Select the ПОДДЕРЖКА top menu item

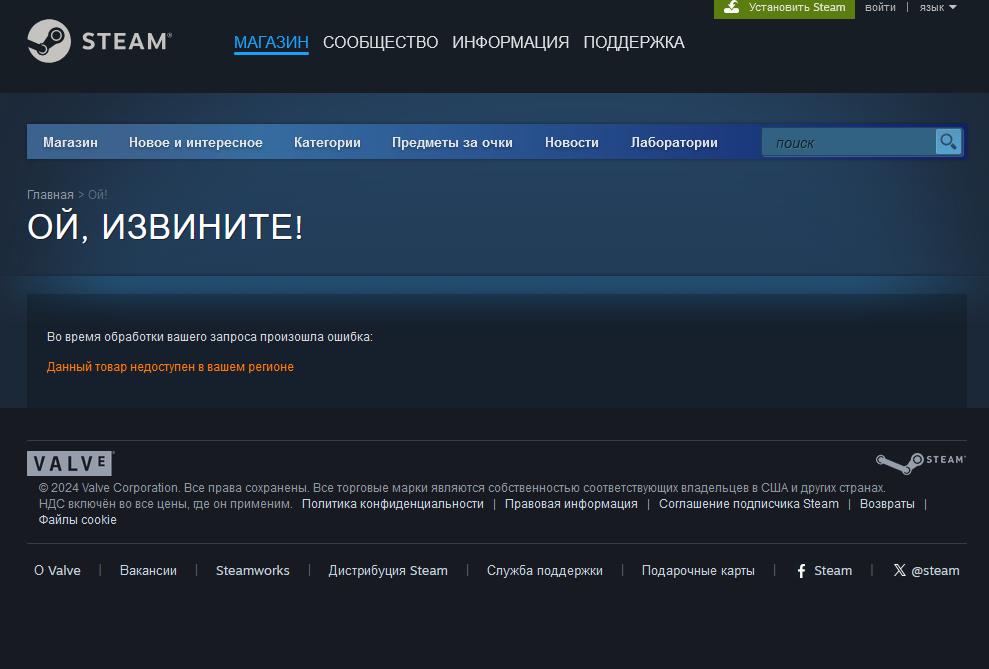click(634, 42)
